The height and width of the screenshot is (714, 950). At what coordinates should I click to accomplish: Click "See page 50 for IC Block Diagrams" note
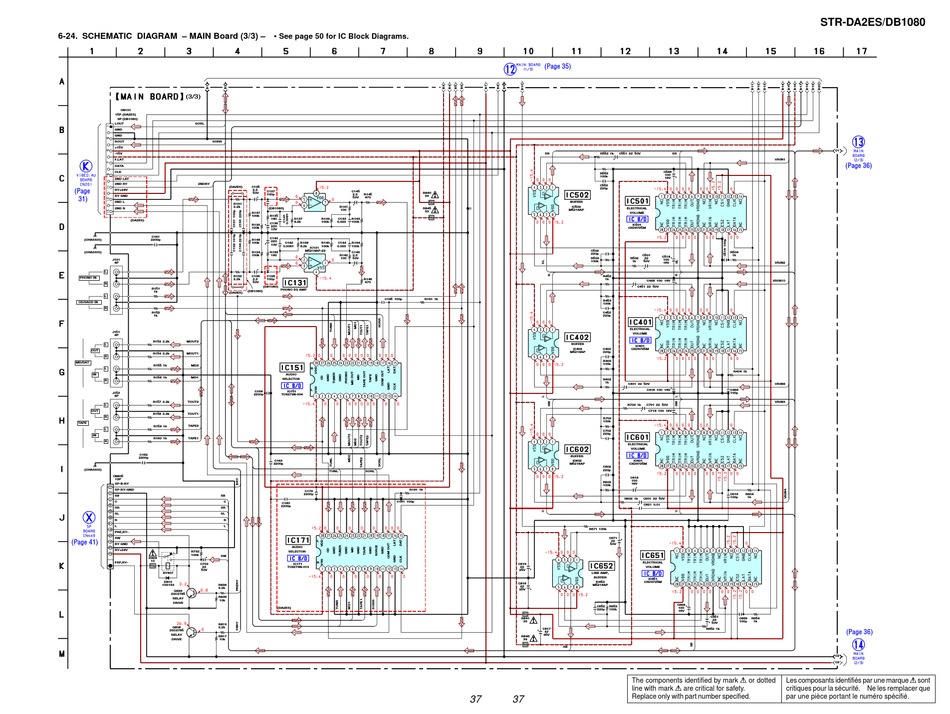344,36
